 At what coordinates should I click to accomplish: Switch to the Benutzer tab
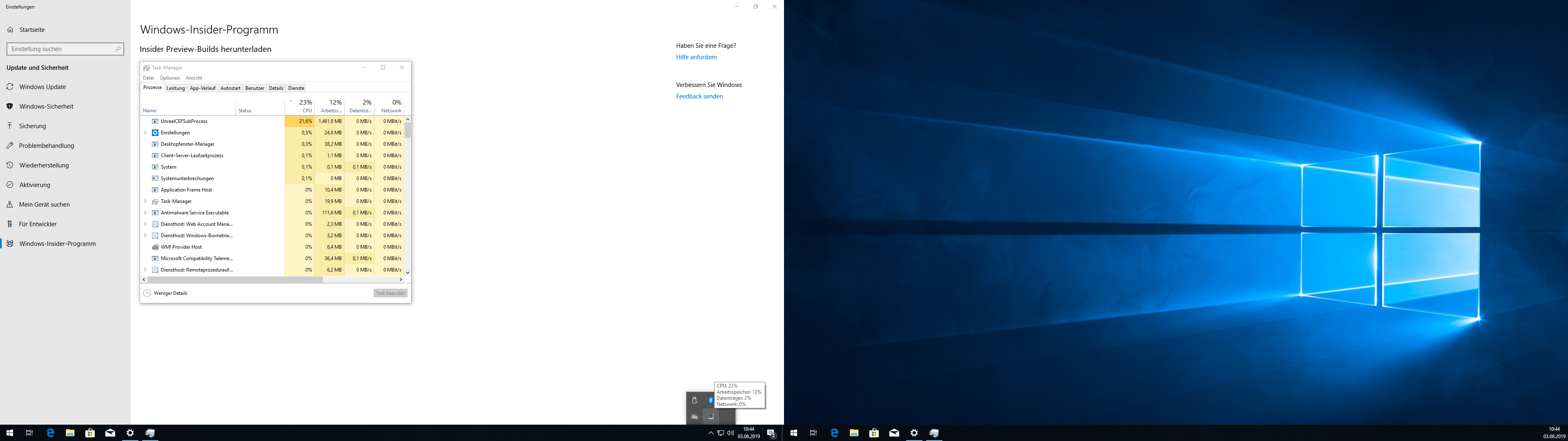[255, 88]
